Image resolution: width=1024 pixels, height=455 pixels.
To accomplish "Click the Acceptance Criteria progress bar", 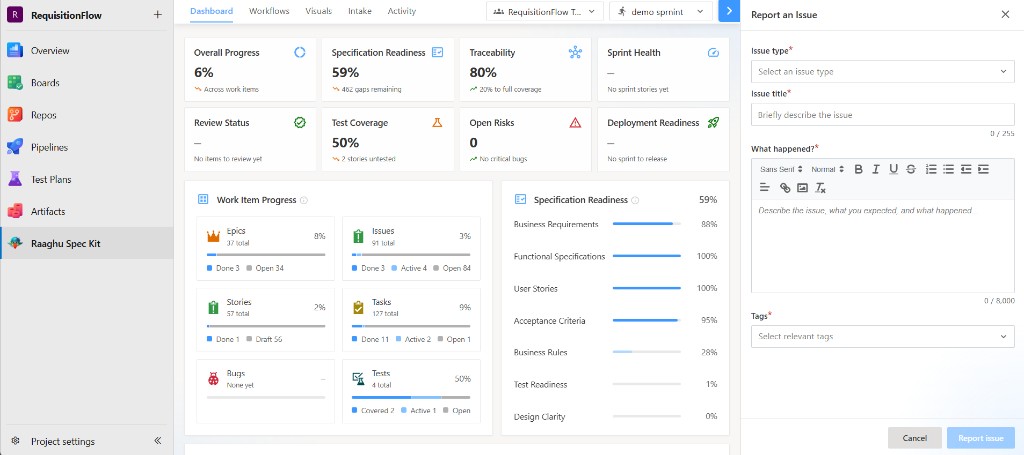I will coord(647,321).
